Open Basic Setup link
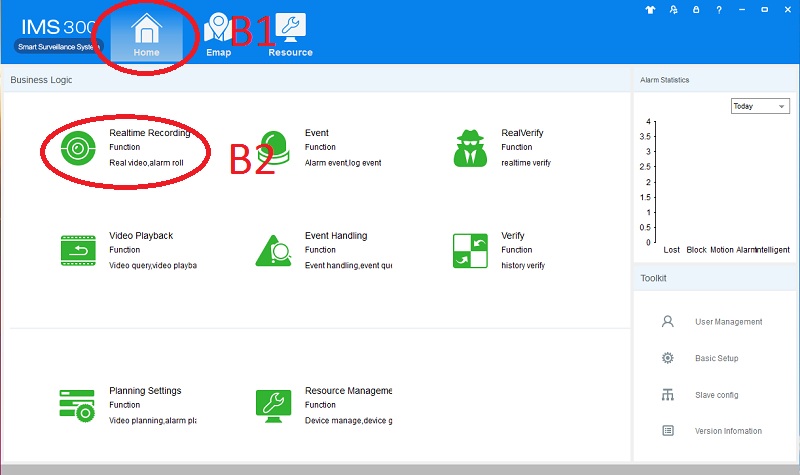 coord(716,358)
